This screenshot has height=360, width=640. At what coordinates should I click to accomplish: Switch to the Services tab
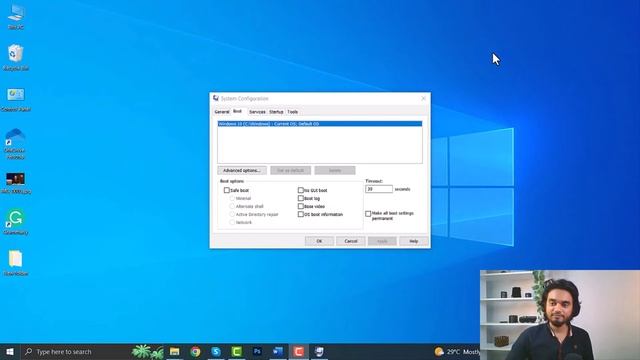[x=257, y=112]
